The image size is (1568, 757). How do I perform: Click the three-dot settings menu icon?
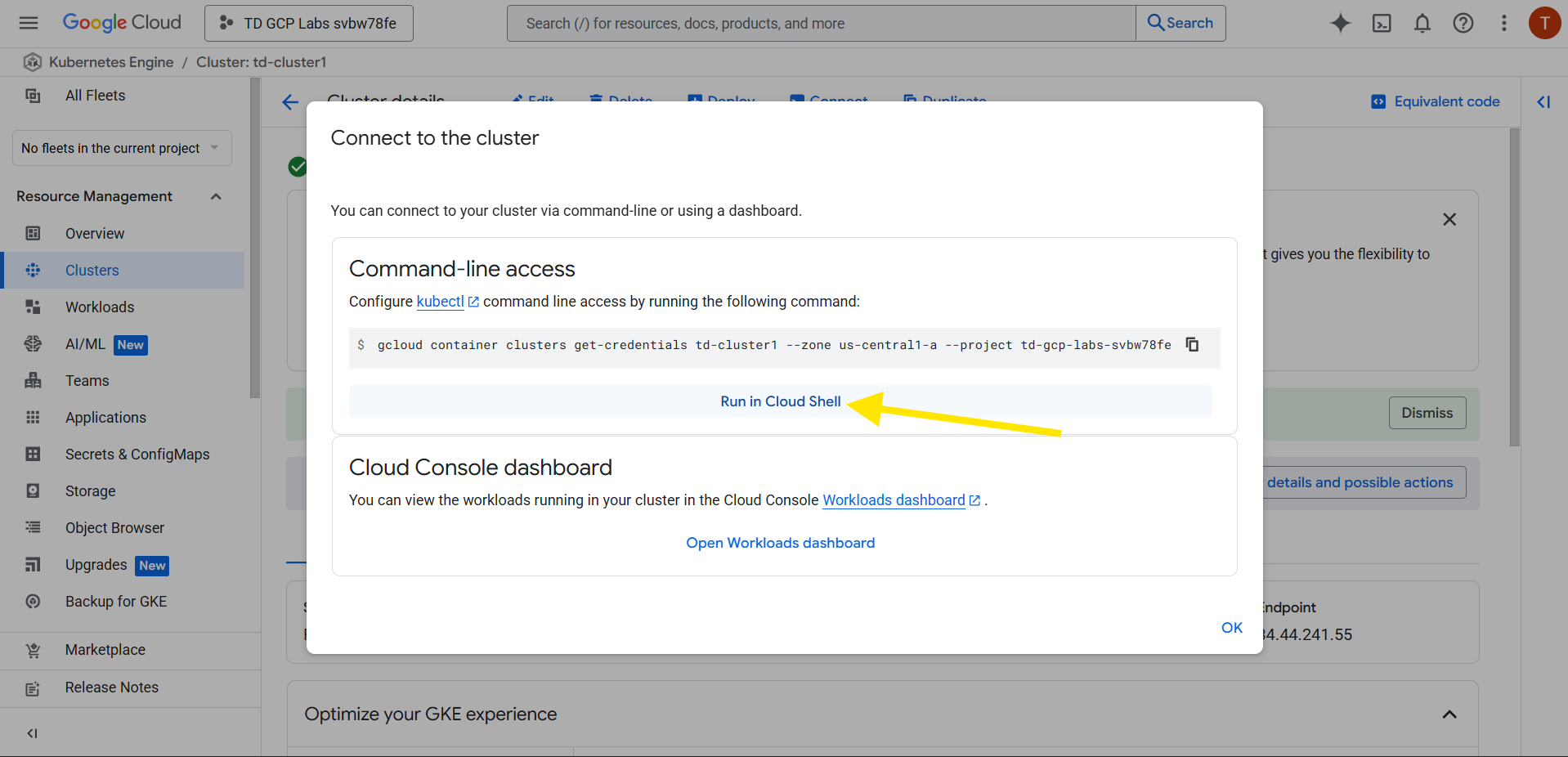(x=1503, y=23)
